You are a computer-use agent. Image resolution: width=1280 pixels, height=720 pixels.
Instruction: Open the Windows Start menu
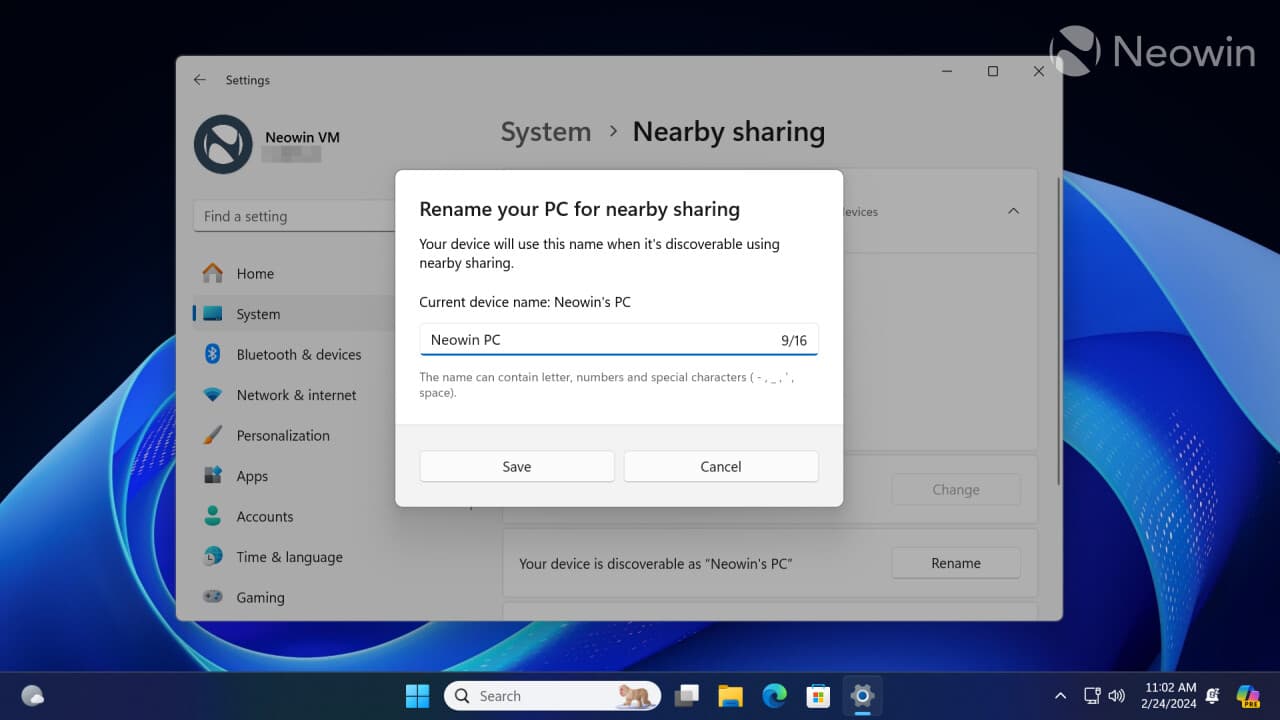tap(417, 695)
